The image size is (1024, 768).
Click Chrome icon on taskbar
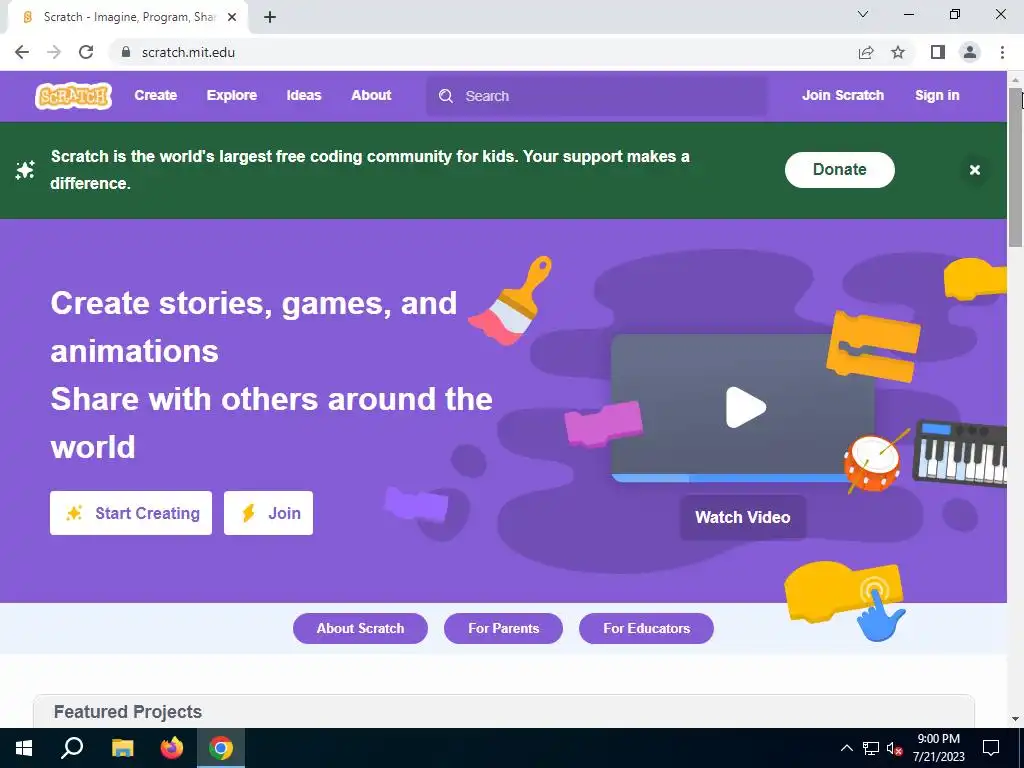click(221, 748)
